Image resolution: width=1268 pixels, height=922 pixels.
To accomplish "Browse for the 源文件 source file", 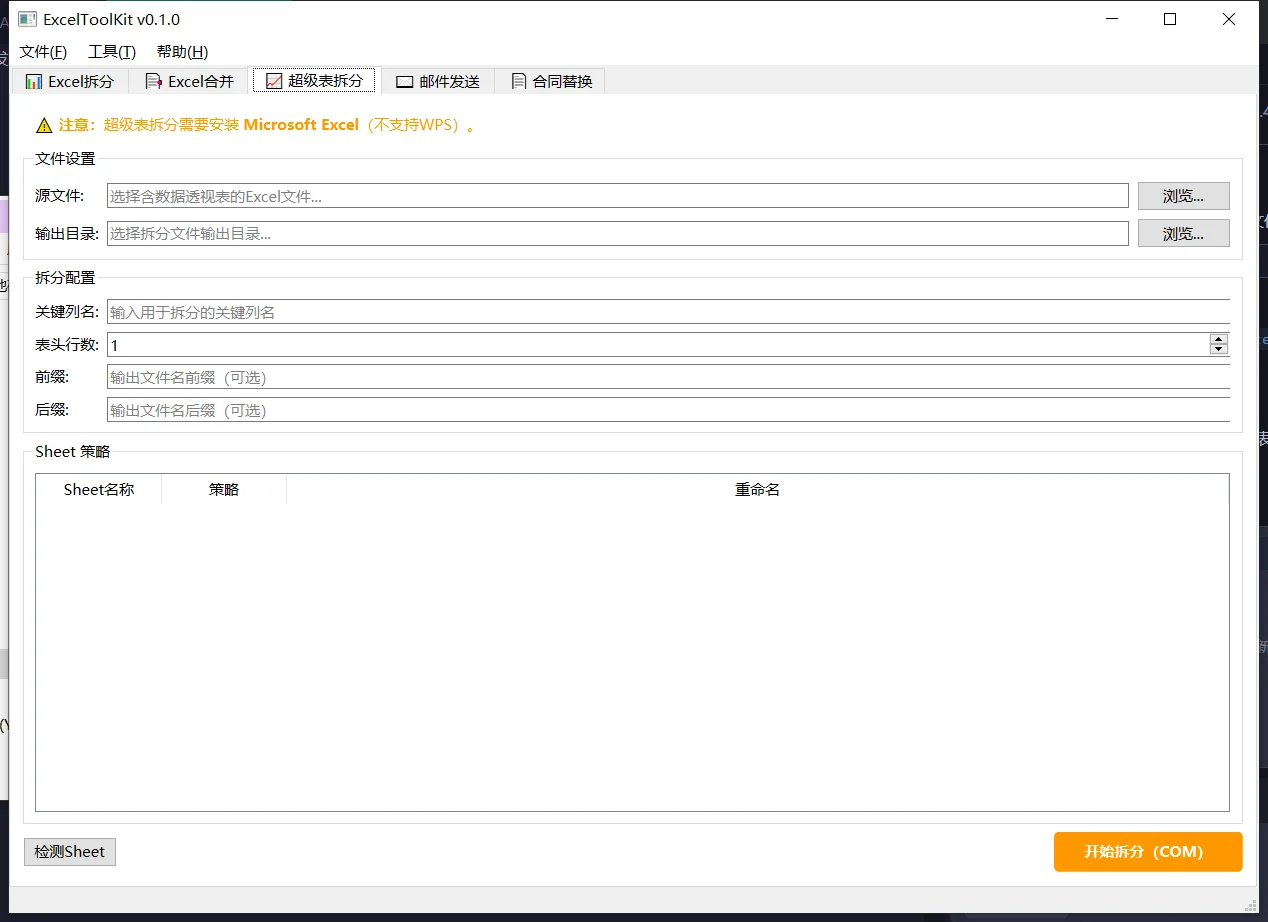I will pyautogui.click(x=1183, y=196).
